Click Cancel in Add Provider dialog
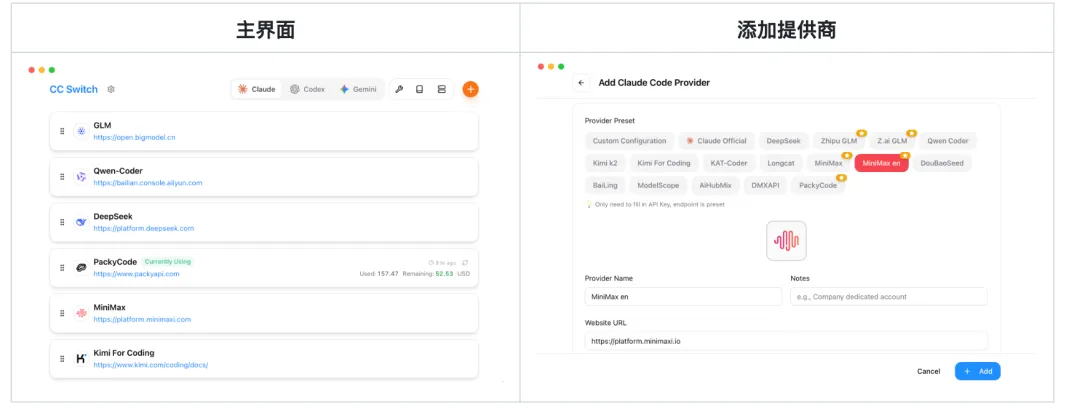 (928, 372)
